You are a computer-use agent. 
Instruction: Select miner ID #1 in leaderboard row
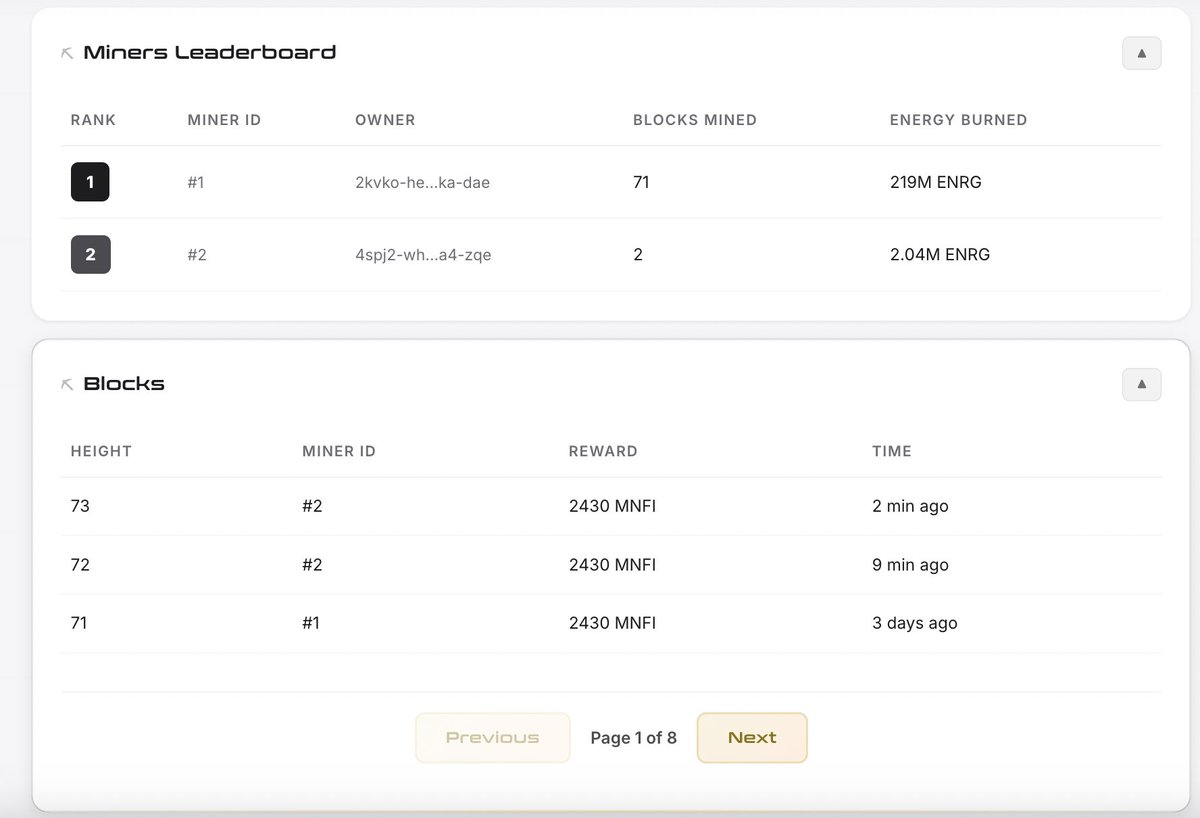[x=196, y=183]
